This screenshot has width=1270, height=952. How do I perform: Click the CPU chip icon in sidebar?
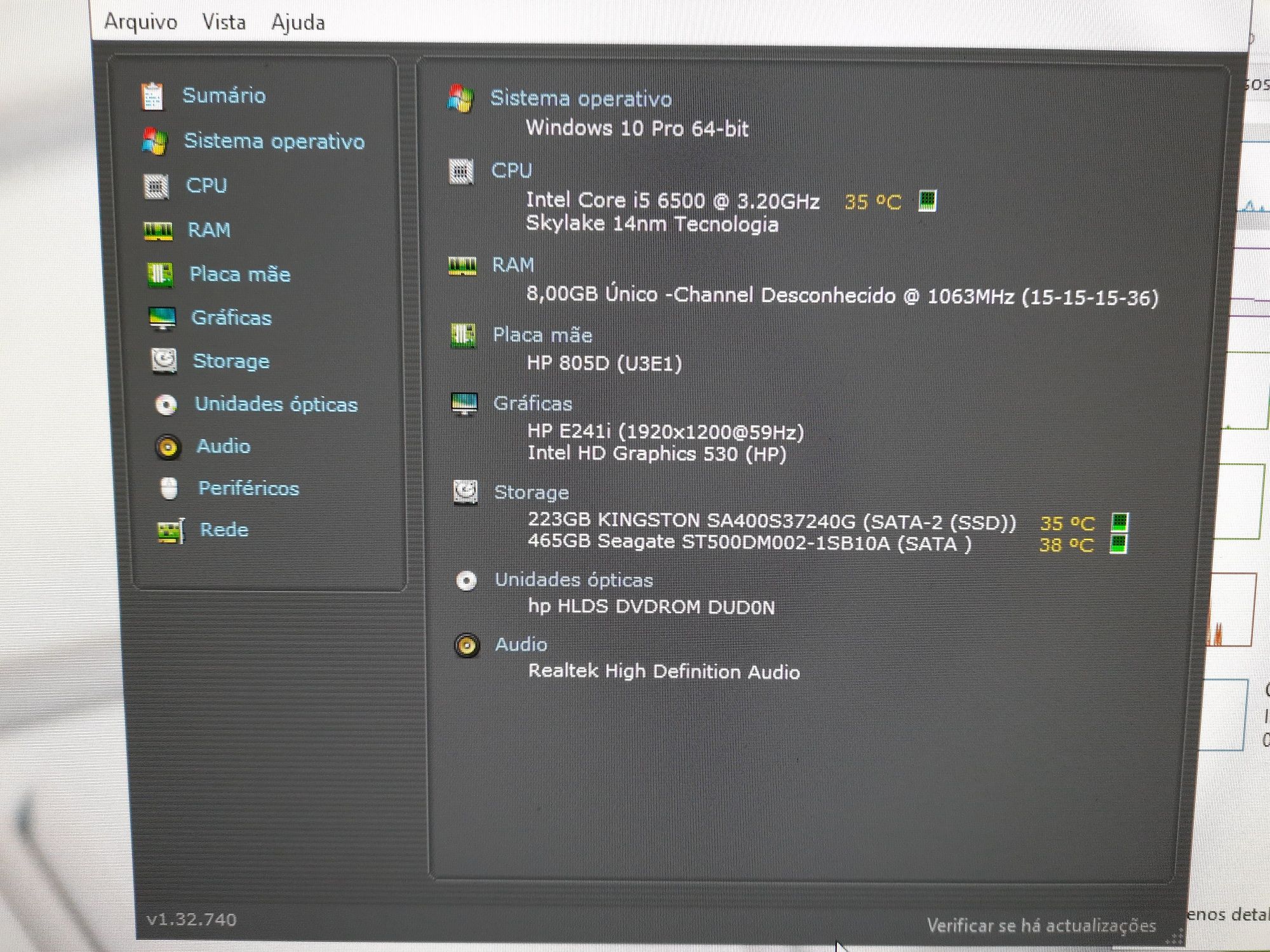pyautogui.click(x=156, y=187)
